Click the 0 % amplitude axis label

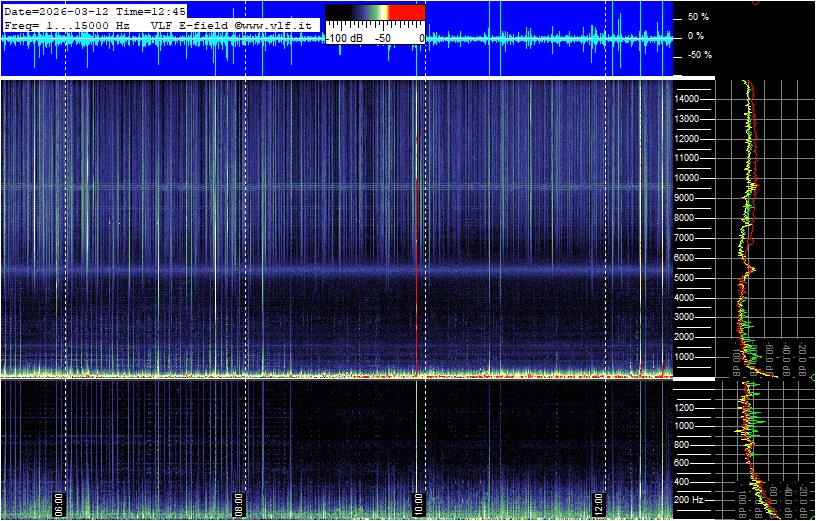point(697,36)
